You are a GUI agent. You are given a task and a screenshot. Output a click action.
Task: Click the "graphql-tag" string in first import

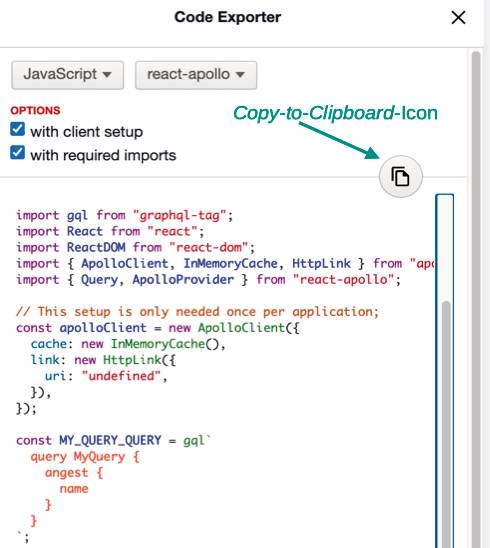180,215
